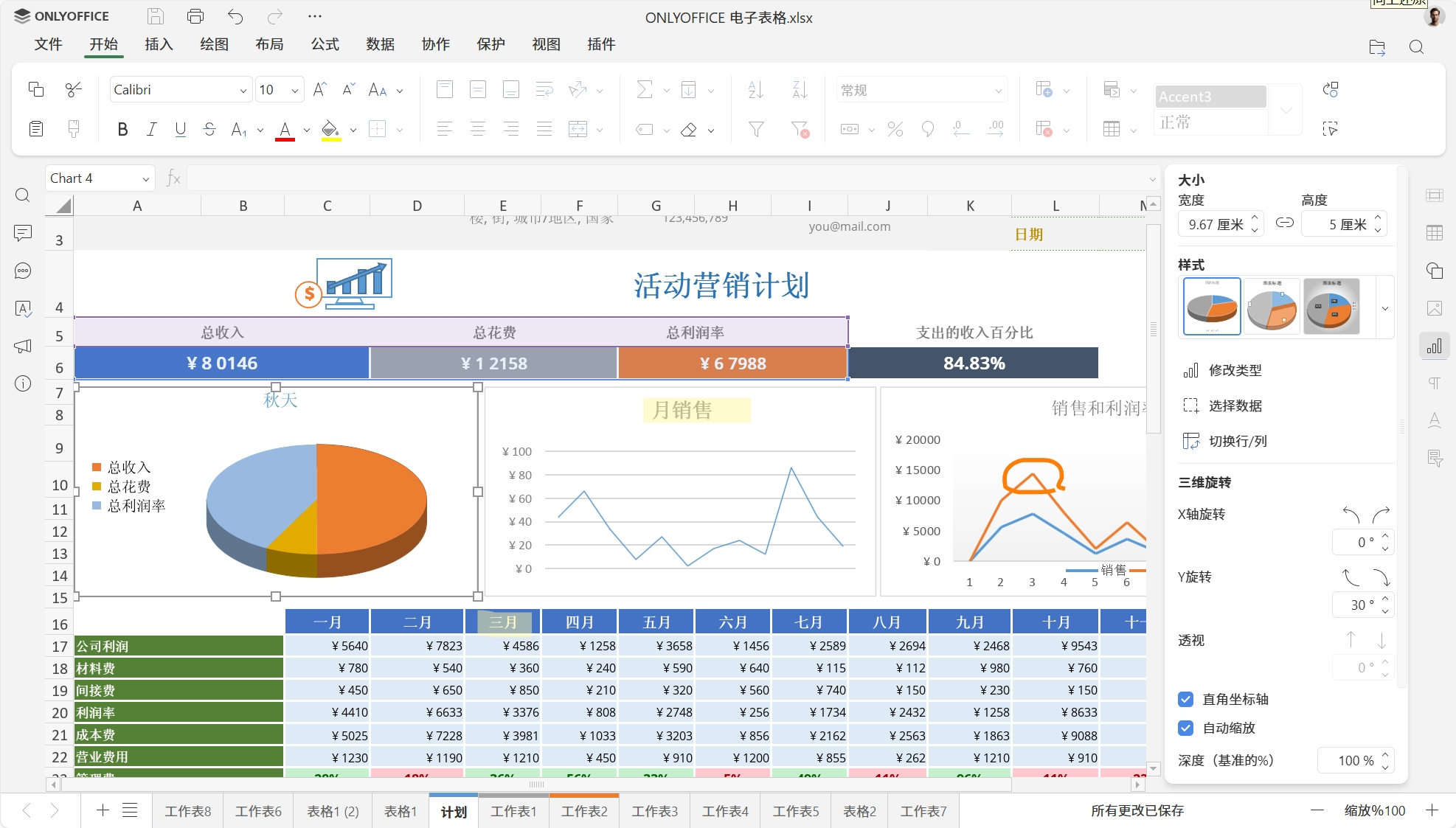The height and width of the screenshot is (828, 1456).
Task: Click the formula bar input field
Action: 667,178
